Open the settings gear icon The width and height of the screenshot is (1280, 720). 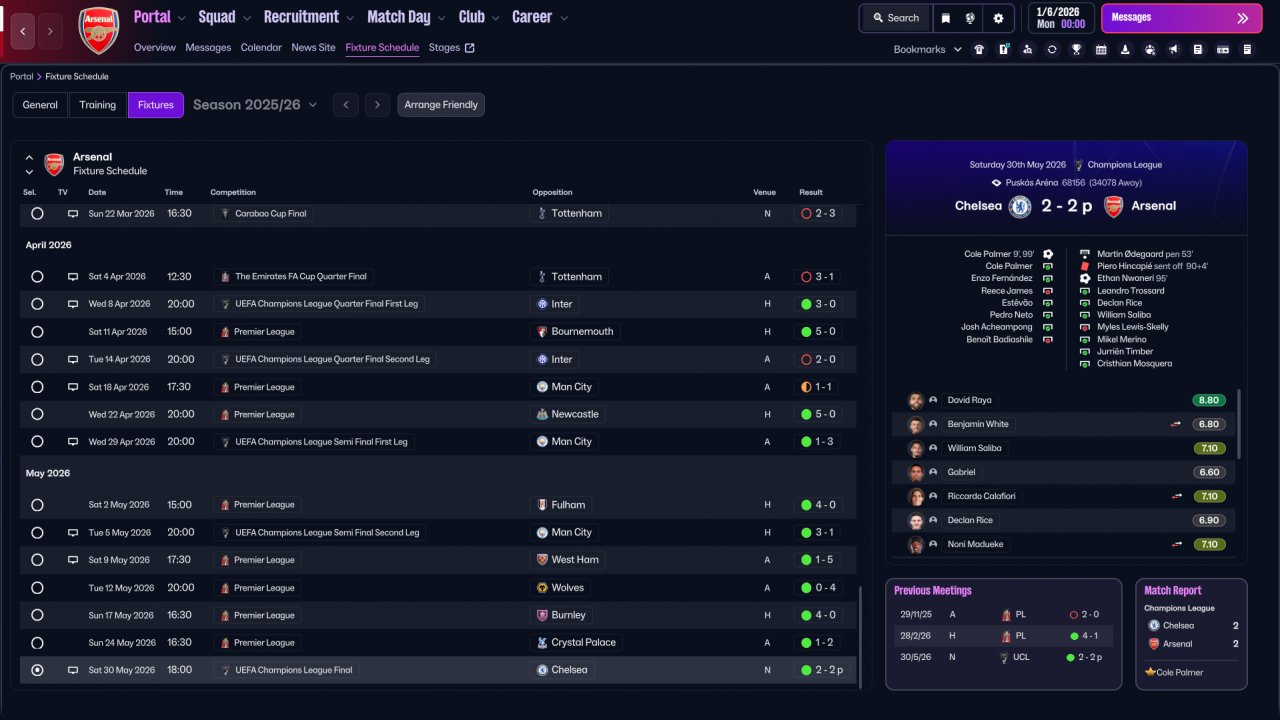point(998,18)
